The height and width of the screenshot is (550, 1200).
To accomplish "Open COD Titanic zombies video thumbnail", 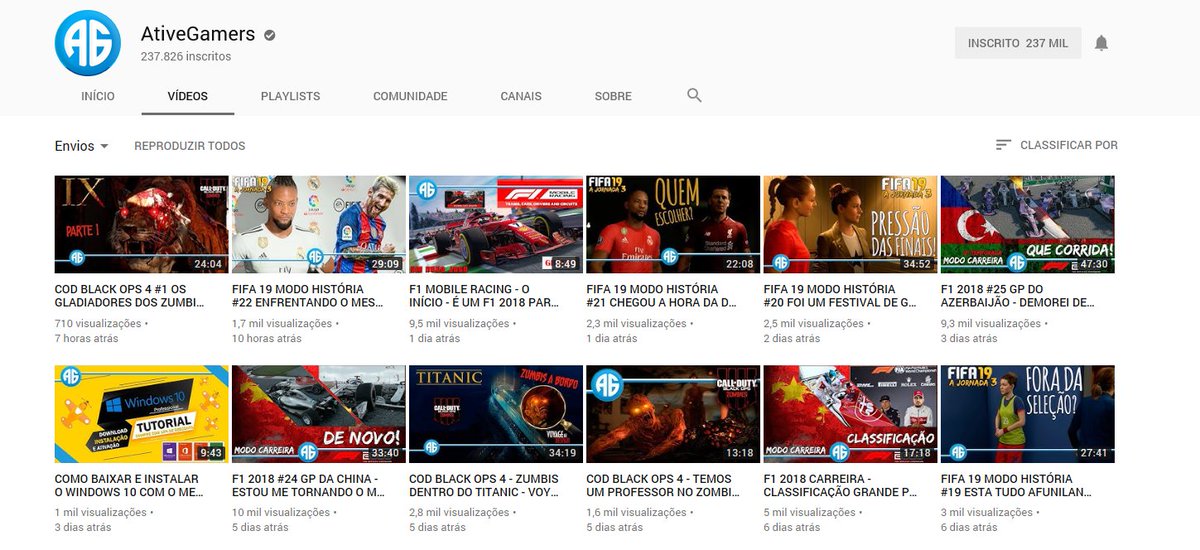I will [496, 414].
